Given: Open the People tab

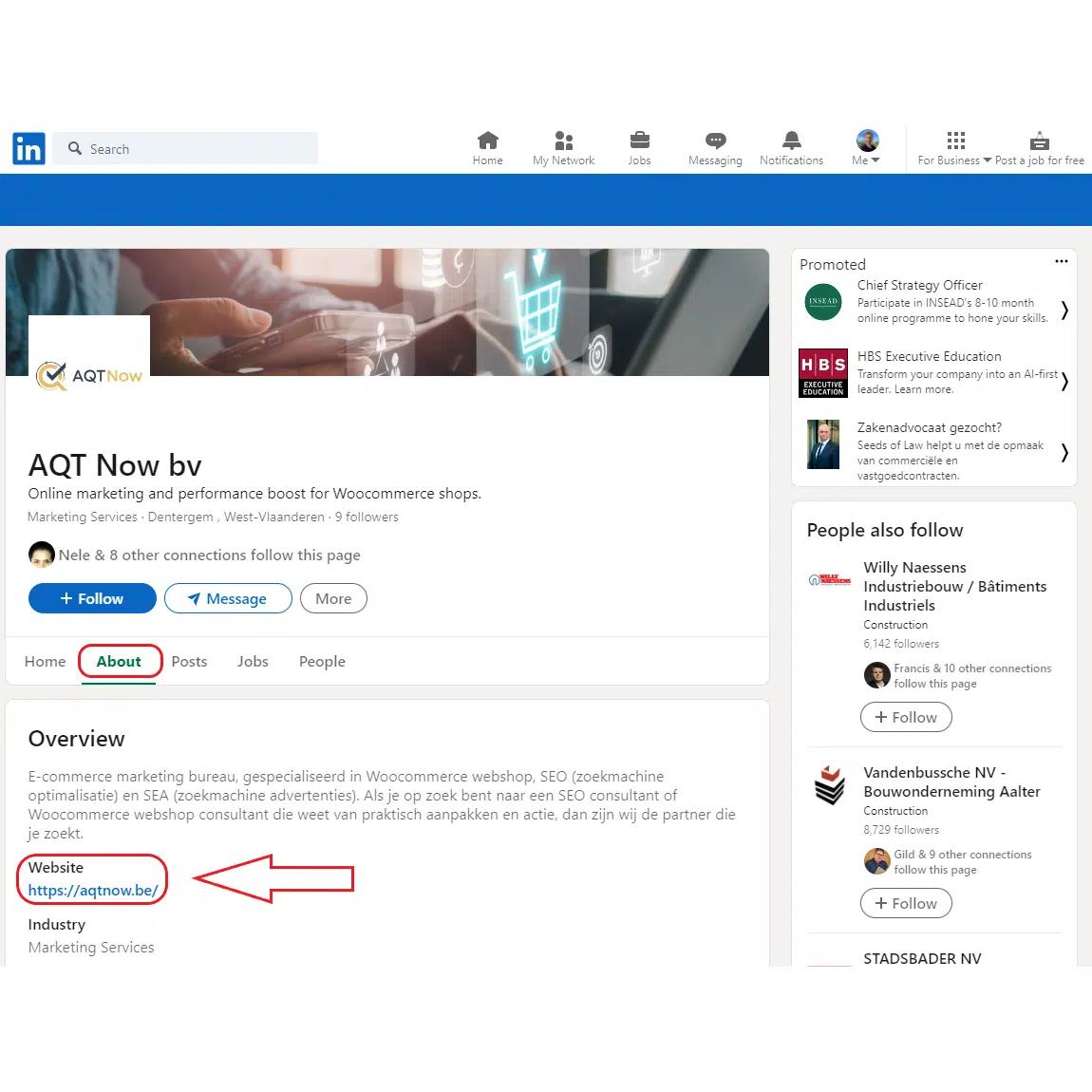Looking at the screenshot, I should point(322,661).
